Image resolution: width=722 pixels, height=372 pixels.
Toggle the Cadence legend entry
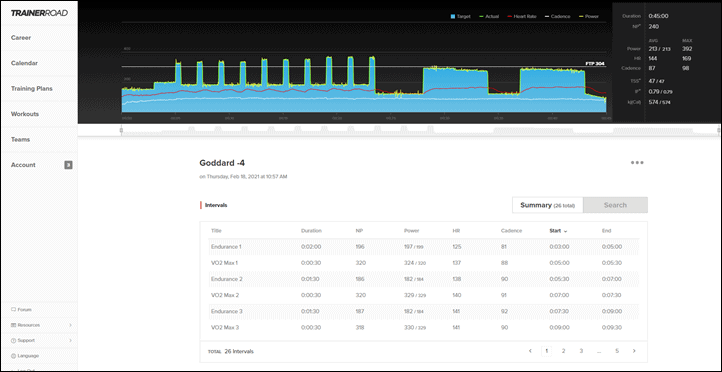click(557, 16)
